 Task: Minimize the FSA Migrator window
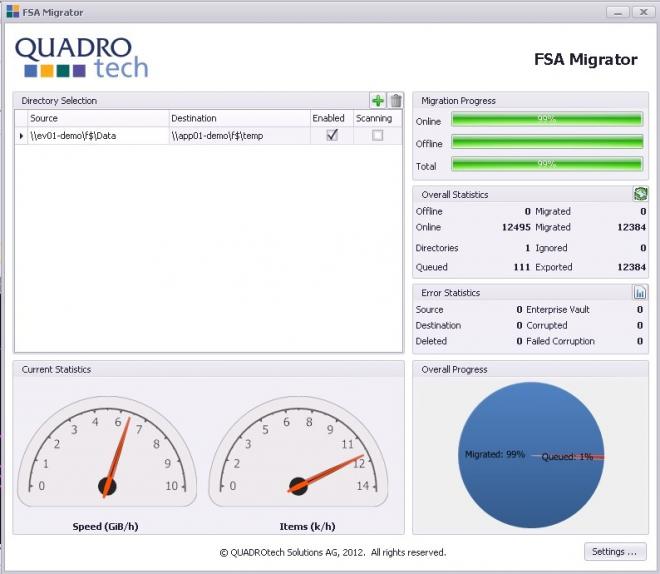tap(618, 12)
